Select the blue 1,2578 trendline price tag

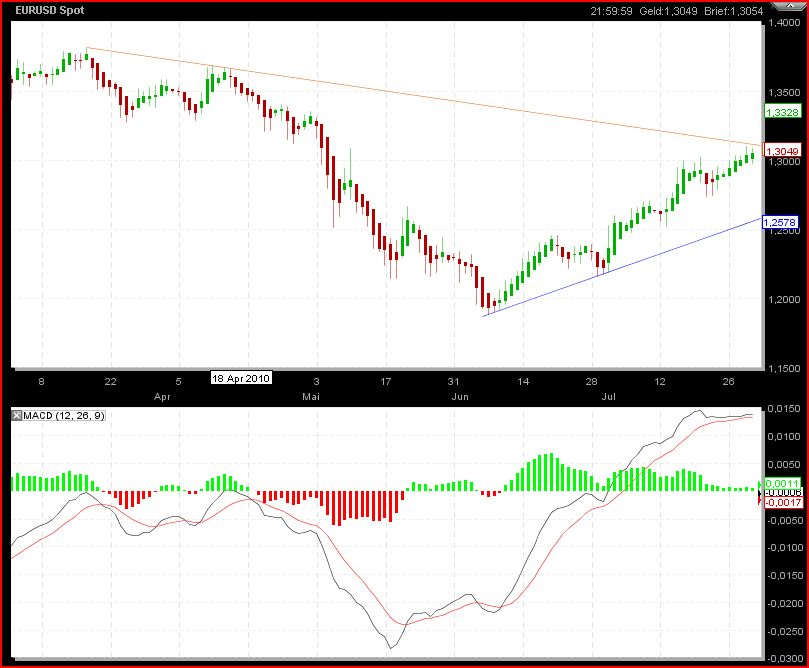click(779, 221)
